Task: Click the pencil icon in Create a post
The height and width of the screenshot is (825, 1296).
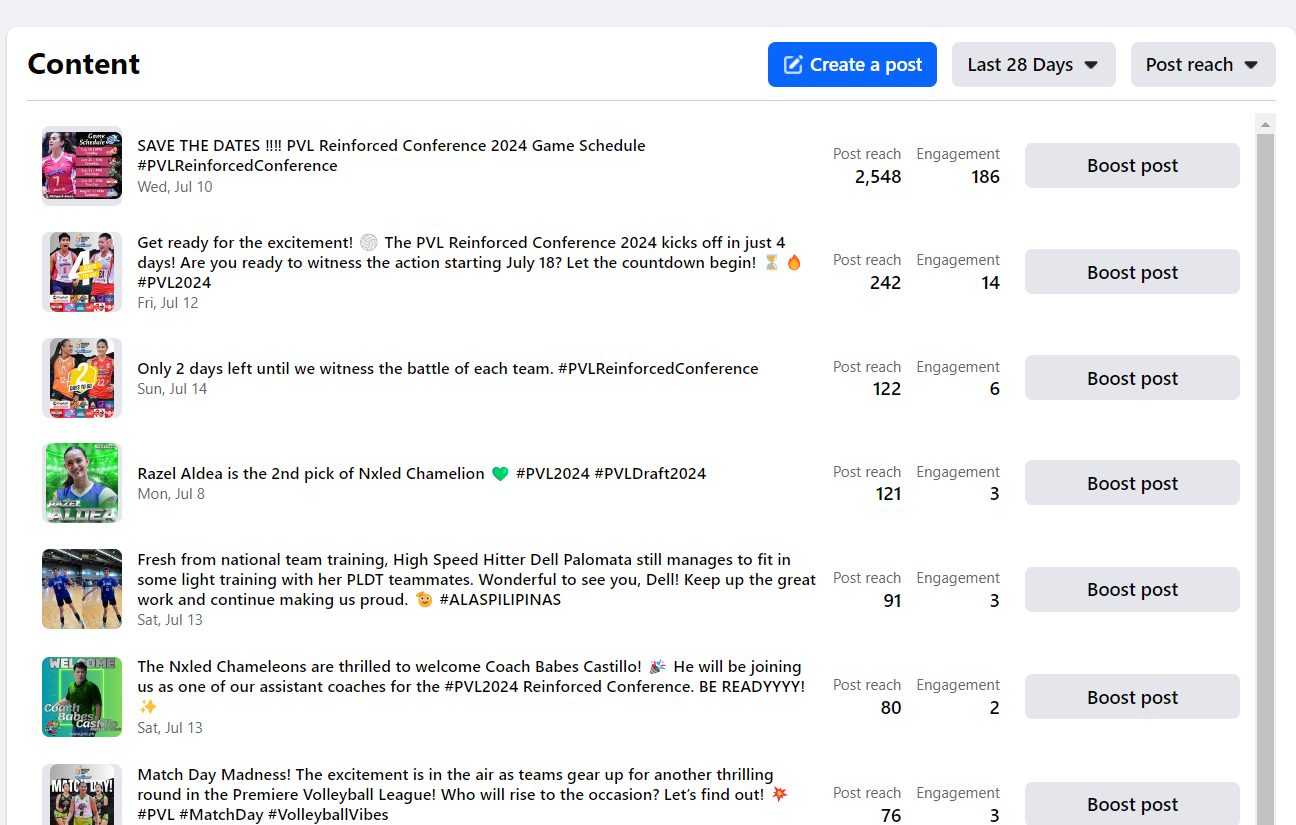Action: 793,65
